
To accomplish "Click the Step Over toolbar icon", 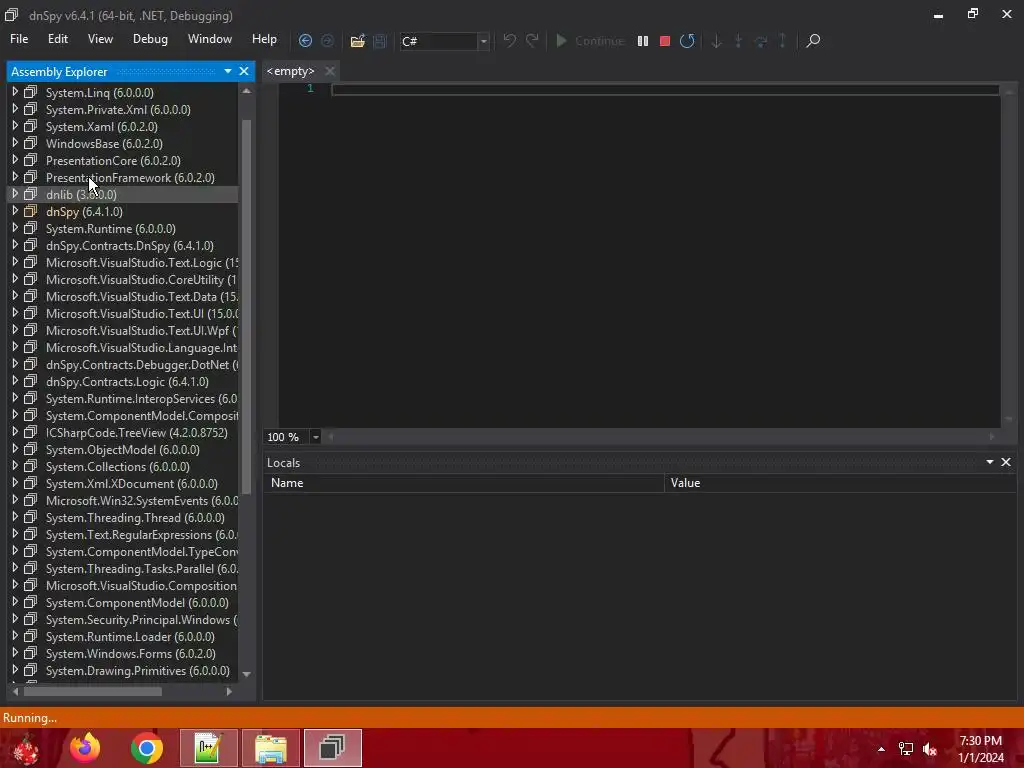I will click(761, 40).
